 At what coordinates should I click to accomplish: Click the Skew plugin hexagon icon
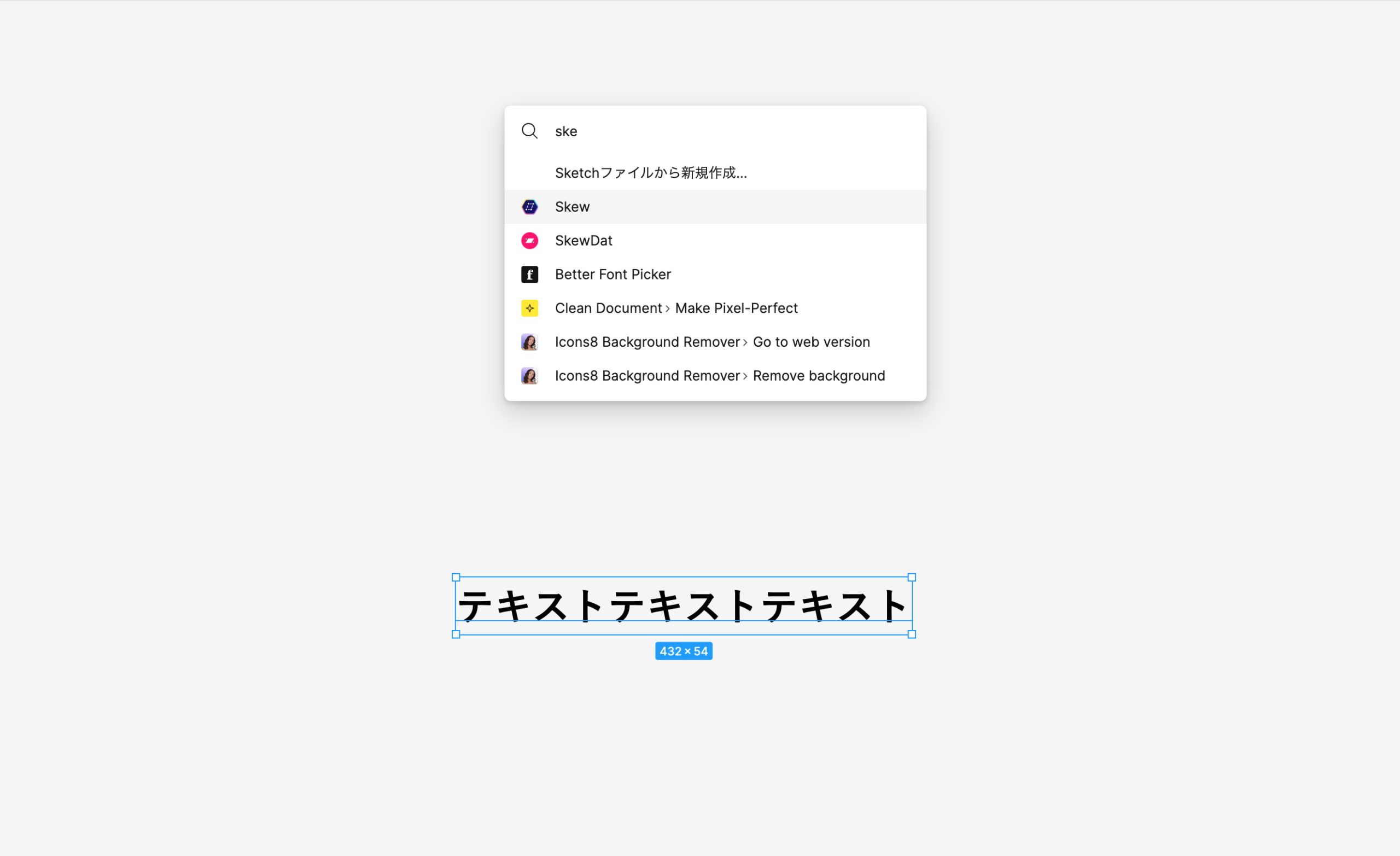pyautogui.click(x=529, y=207)
